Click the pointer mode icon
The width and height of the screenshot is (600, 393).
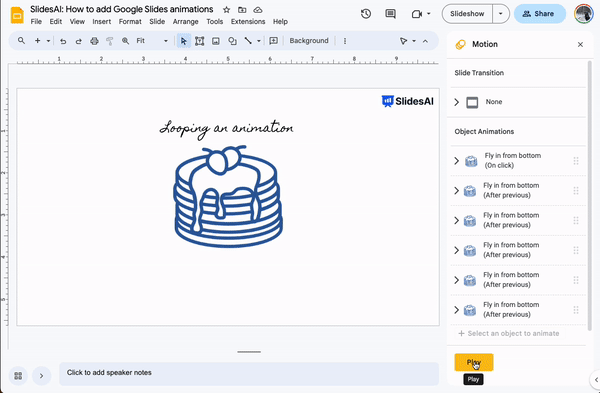coord(403,41)
